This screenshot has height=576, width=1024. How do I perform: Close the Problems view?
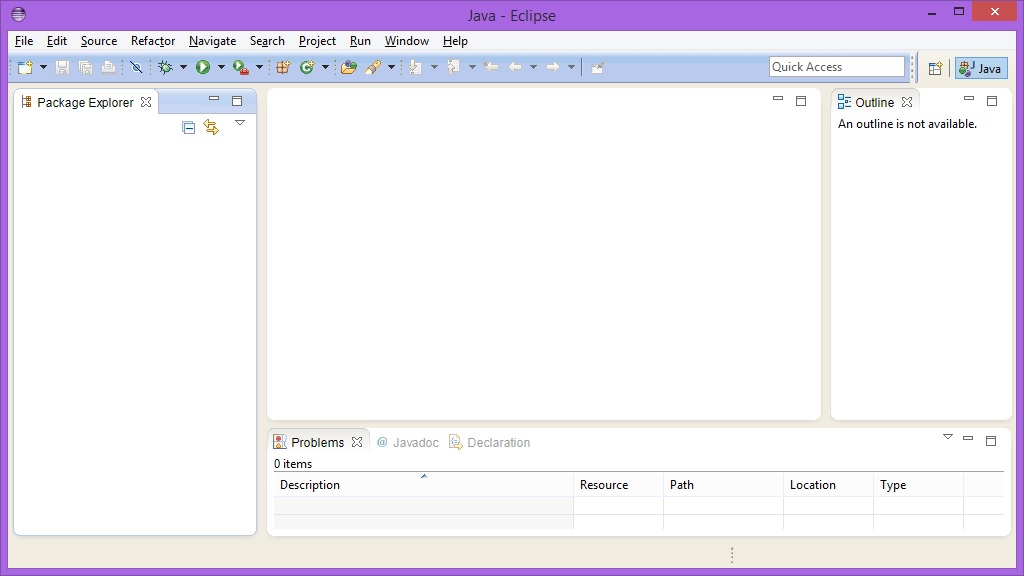click(x=357, y=442)
